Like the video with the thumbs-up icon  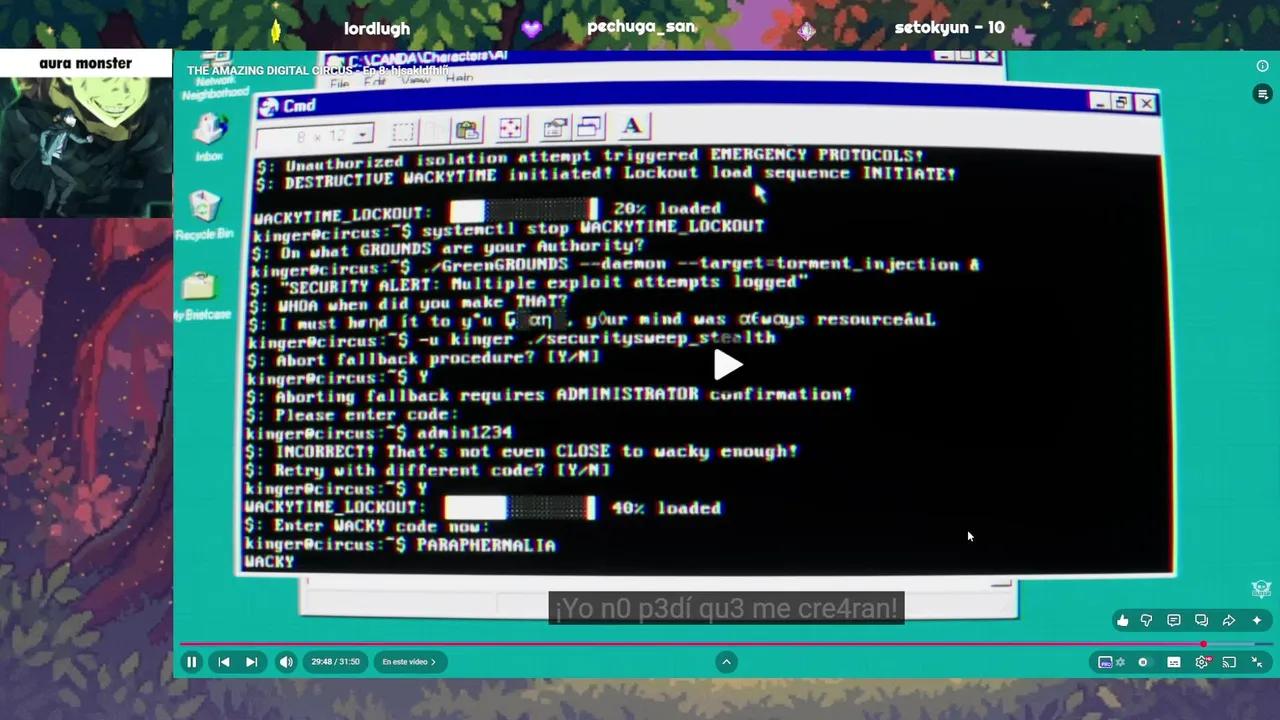pos(1123,621)
